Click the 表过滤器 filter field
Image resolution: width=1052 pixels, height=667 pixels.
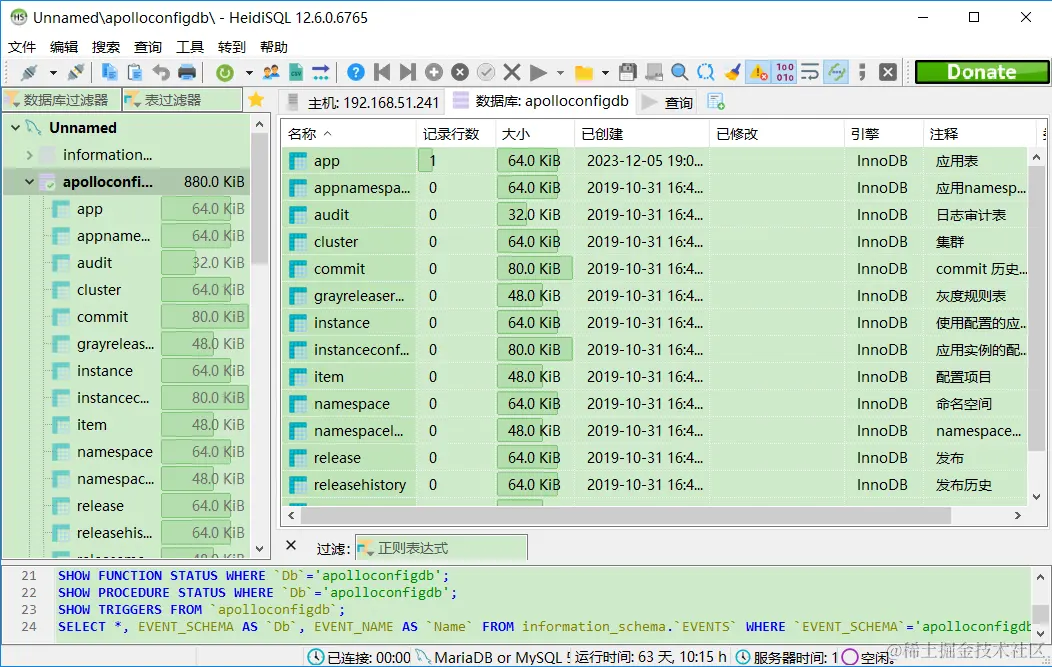[182, 100]
